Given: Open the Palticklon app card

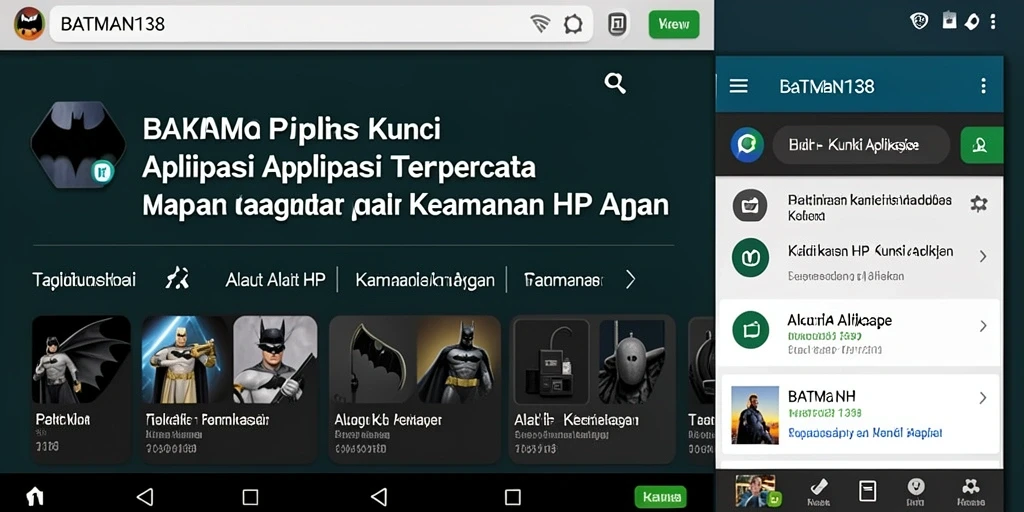Looking at the screenshot, I should tap(81, 389).
